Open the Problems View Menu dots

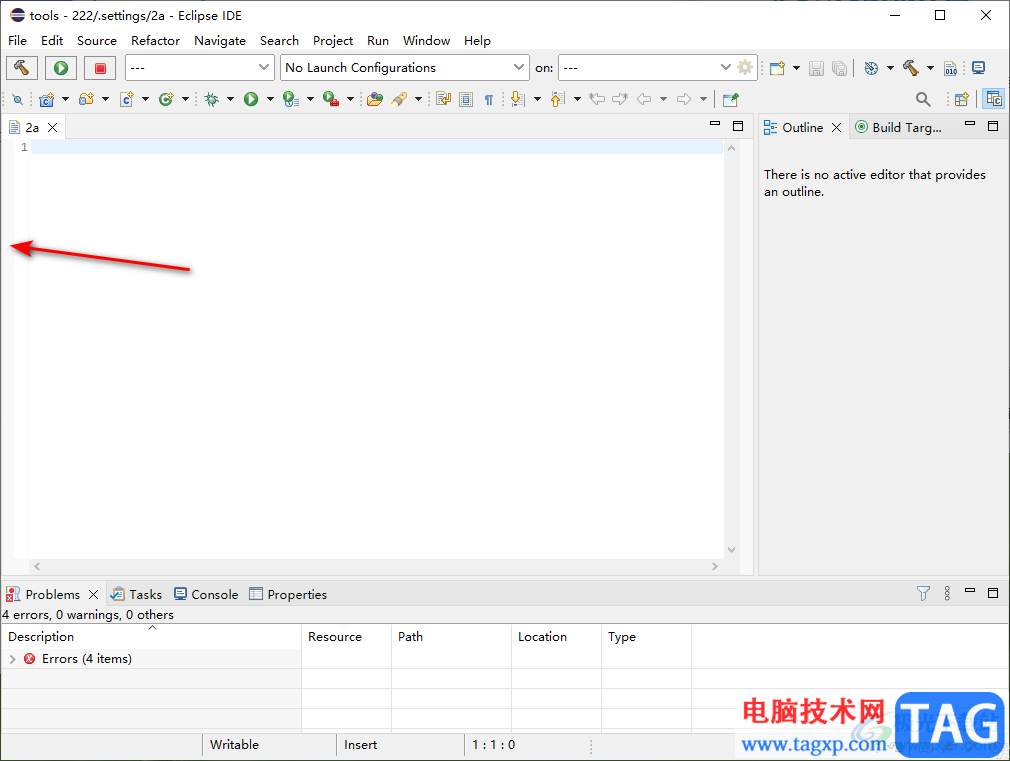click(947, 593)
